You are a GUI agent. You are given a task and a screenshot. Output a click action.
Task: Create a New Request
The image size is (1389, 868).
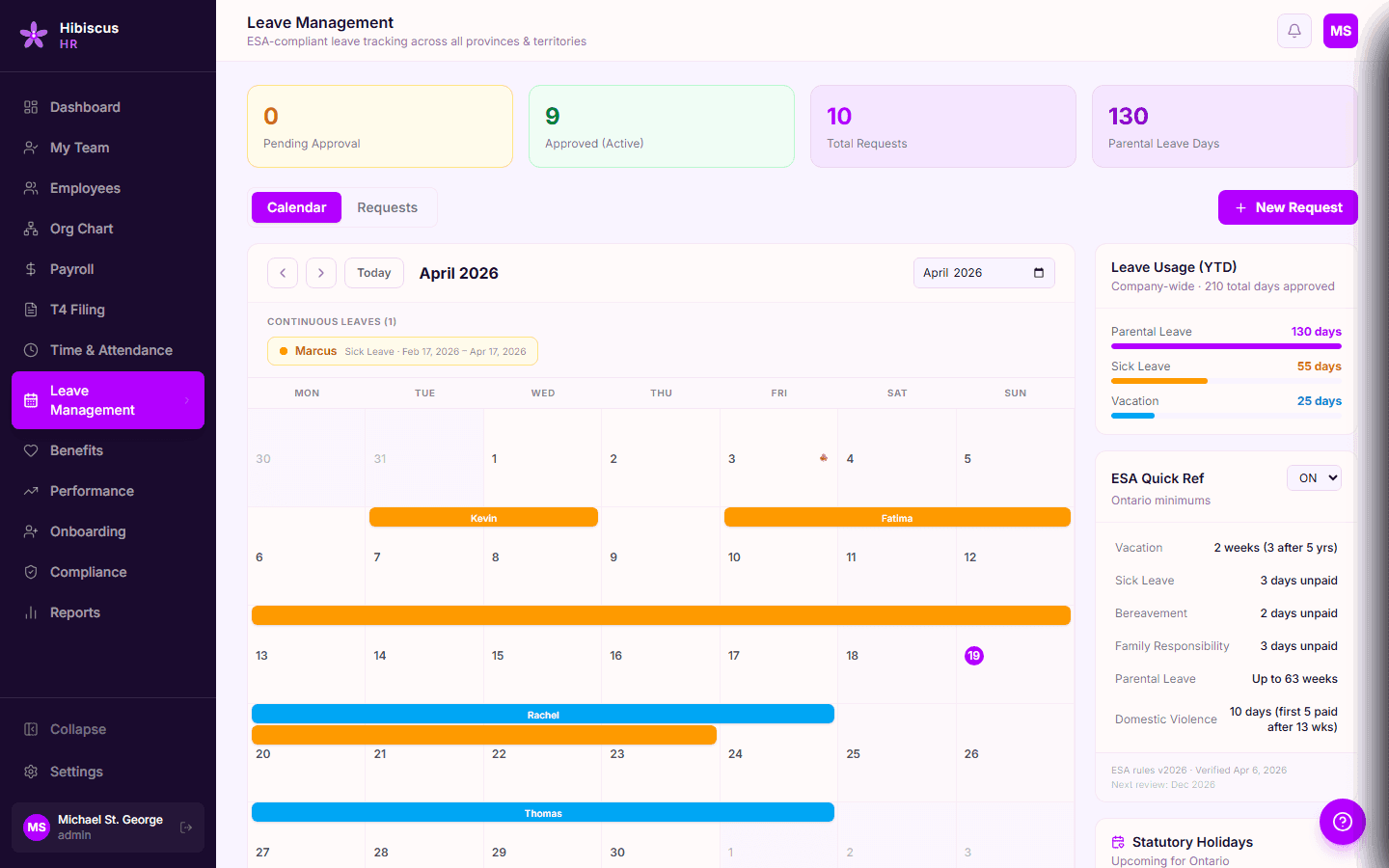pos(1288,207)
